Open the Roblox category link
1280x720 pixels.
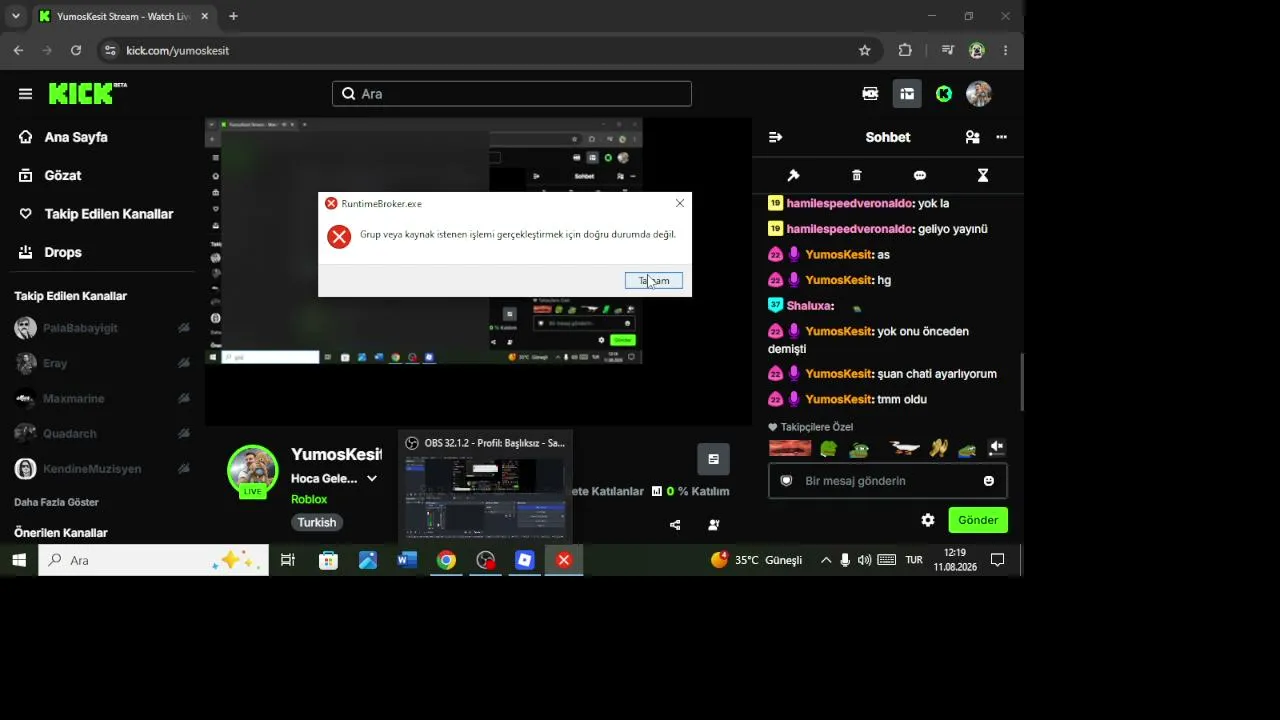[309, 499]
